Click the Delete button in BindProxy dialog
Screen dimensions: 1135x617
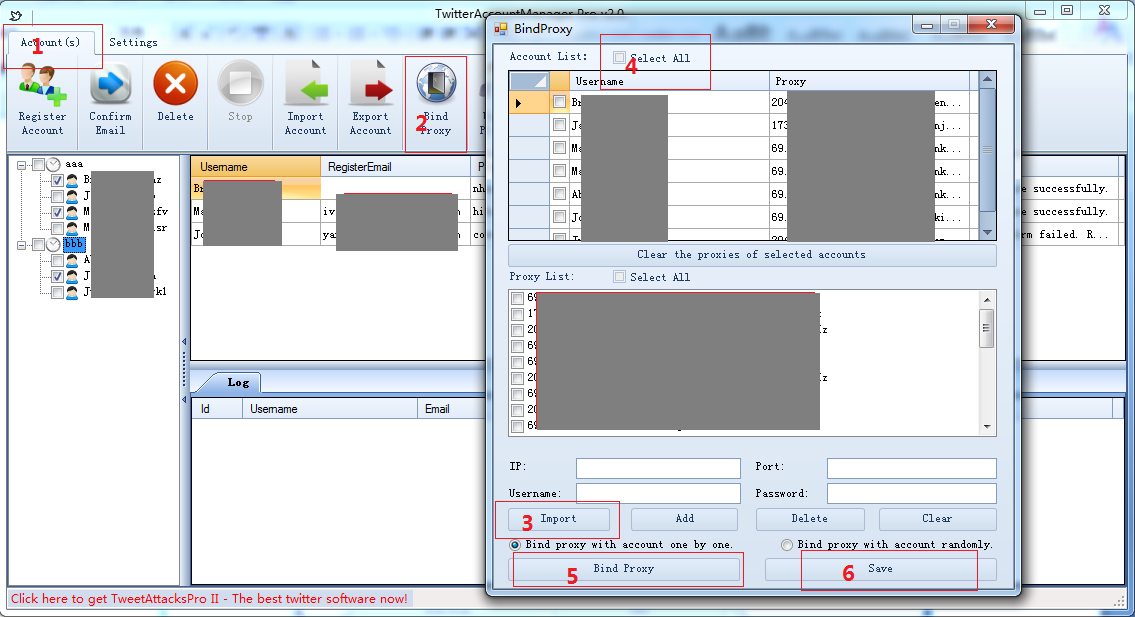point(810,519)
